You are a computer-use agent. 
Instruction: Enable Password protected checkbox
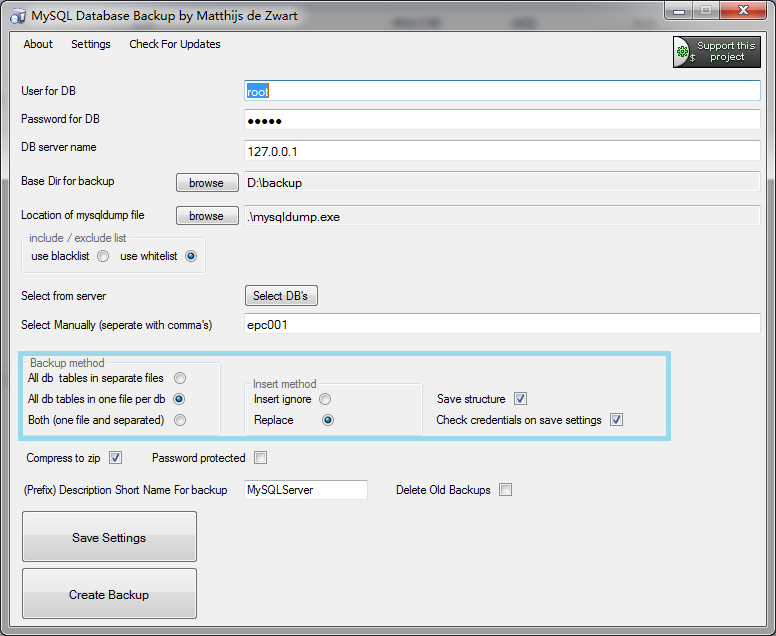pyautogui.click(x=260, y=458)
